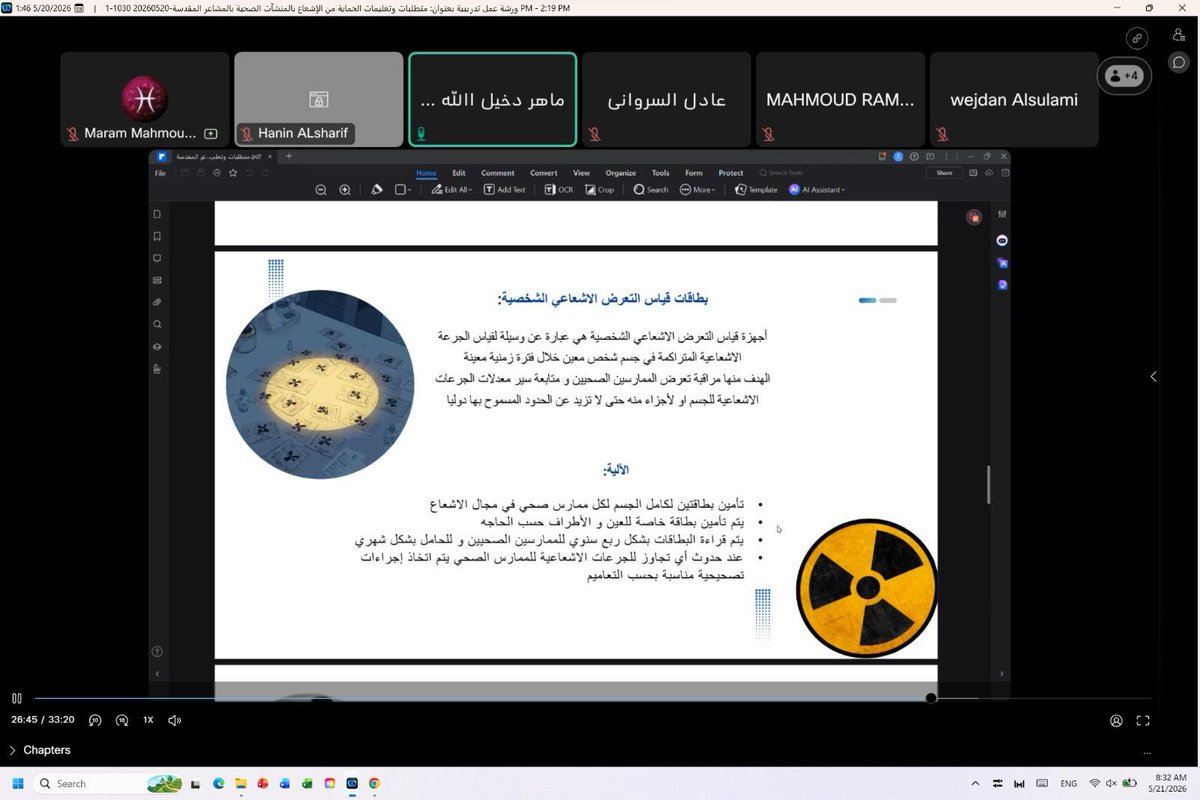The image size is (1200, 800).
Task: Open the comments sidebar icon
Action: pyautogui.click(x=157, y=258)
